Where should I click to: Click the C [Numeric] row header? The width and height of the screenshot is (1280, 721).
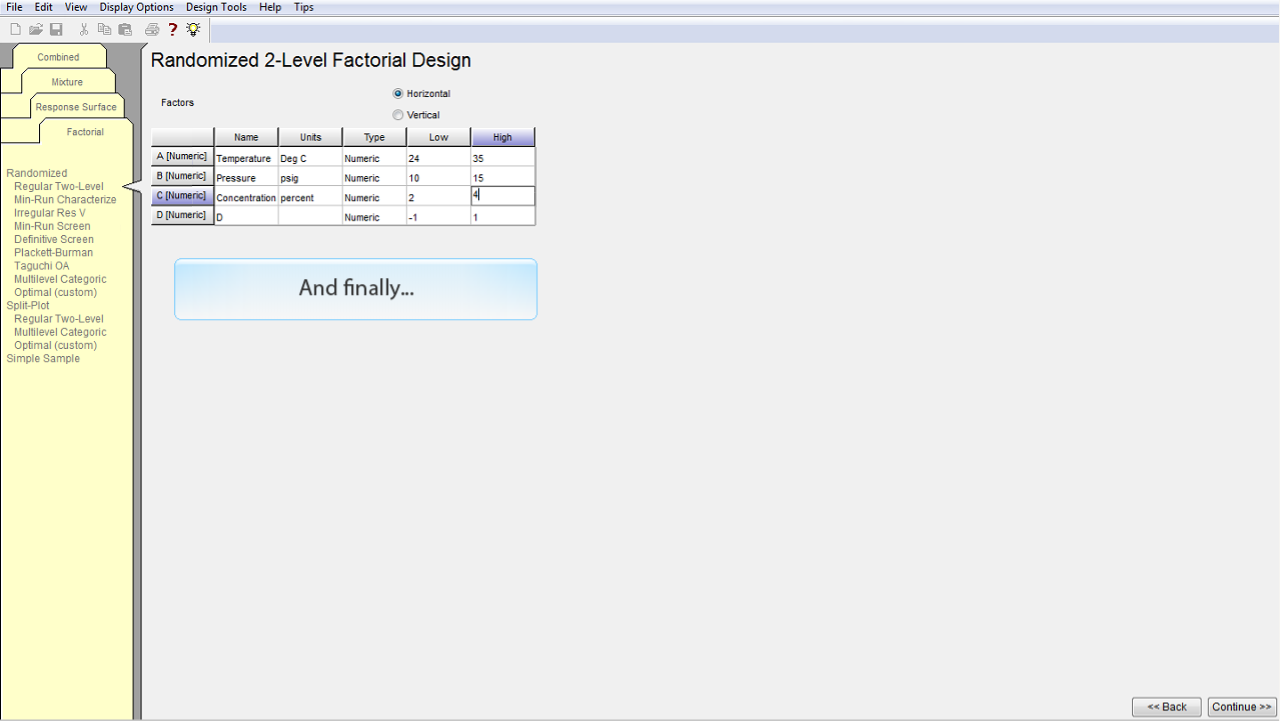click(182, 196)
